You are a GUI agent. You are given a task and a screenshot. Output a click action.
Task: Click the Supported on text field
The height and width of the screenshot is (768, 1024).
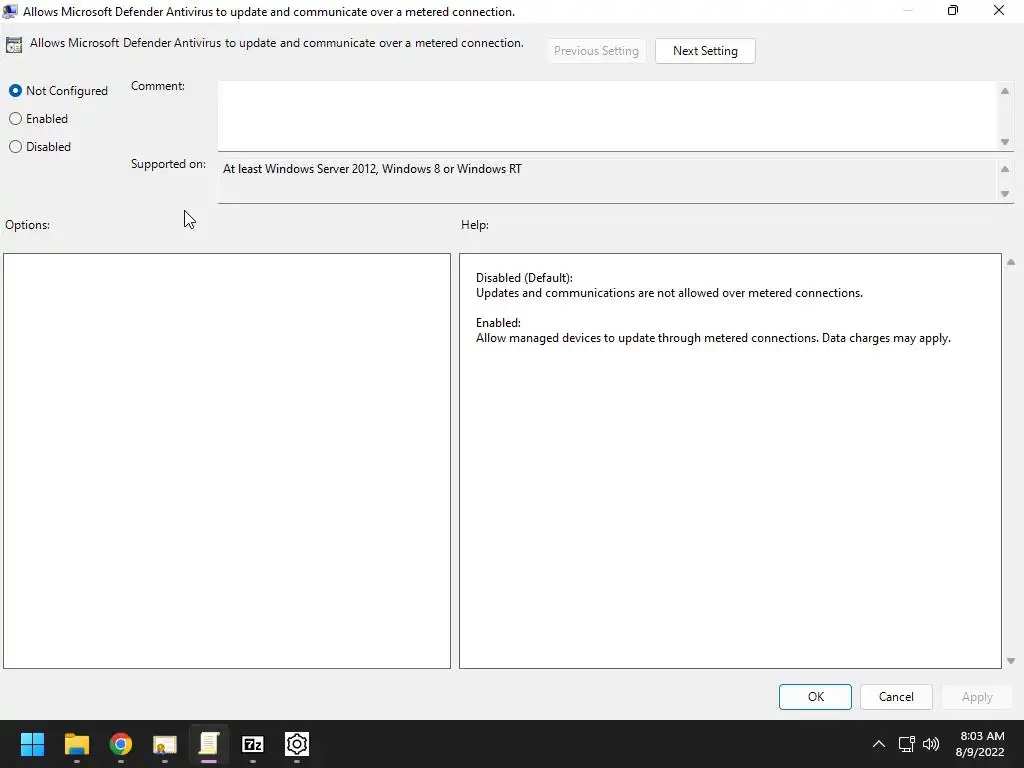point(607,181)
